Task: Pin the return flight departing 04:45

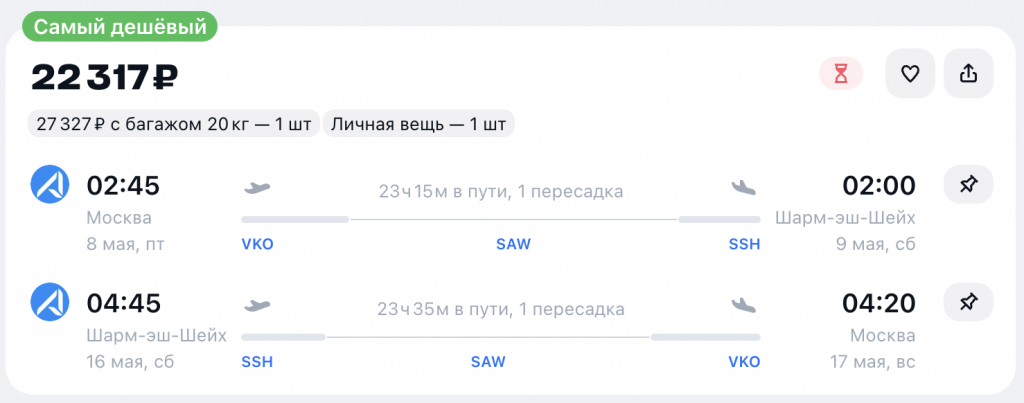Action: pos(968,302)
